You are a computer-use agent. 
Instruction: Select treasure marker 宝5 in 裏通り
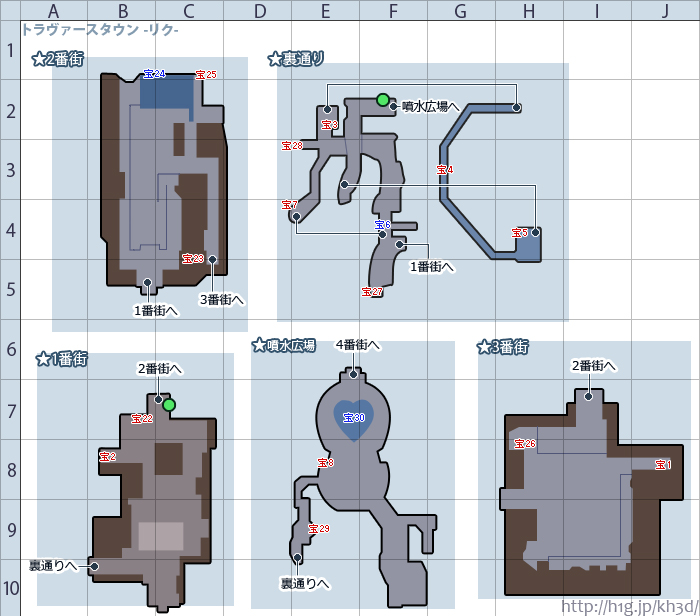[x=520, y=233]
